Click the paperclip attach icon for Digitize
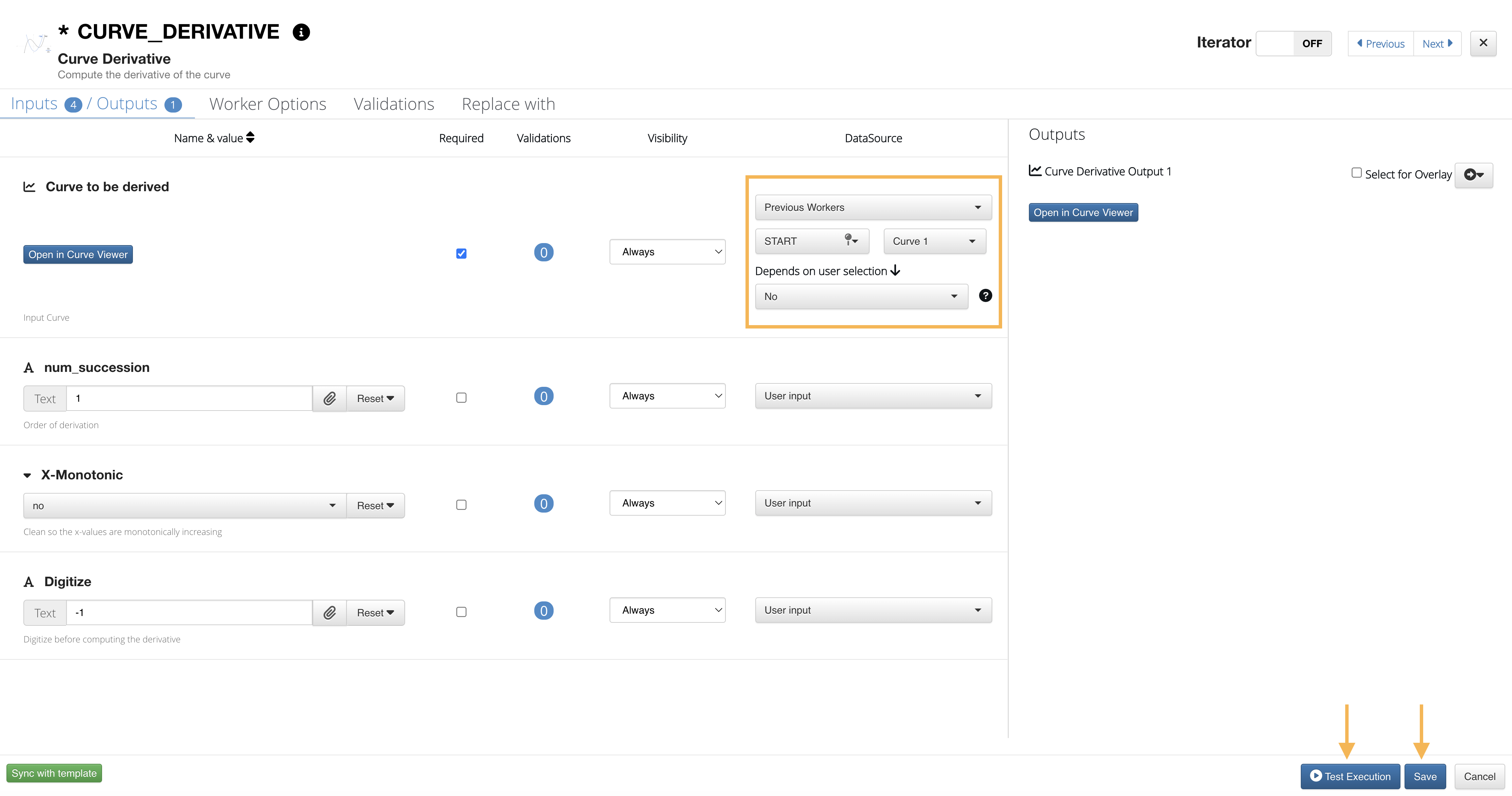The width and height of the screenshot is (1512, 796). click(x=330, y=613)
